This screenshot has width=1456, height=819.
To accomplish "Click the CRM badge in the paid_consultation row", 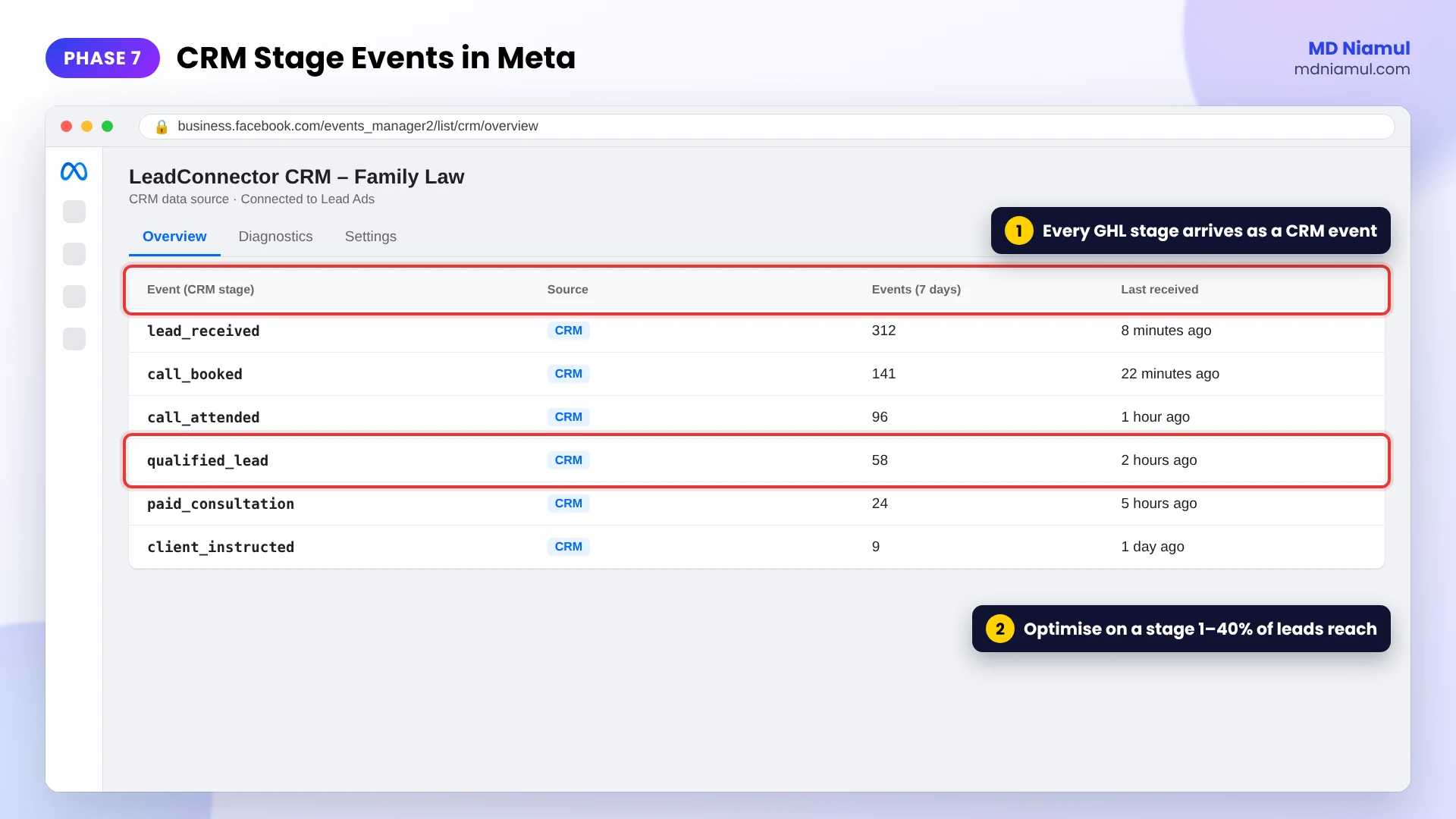I will click(x=569, y=504).
